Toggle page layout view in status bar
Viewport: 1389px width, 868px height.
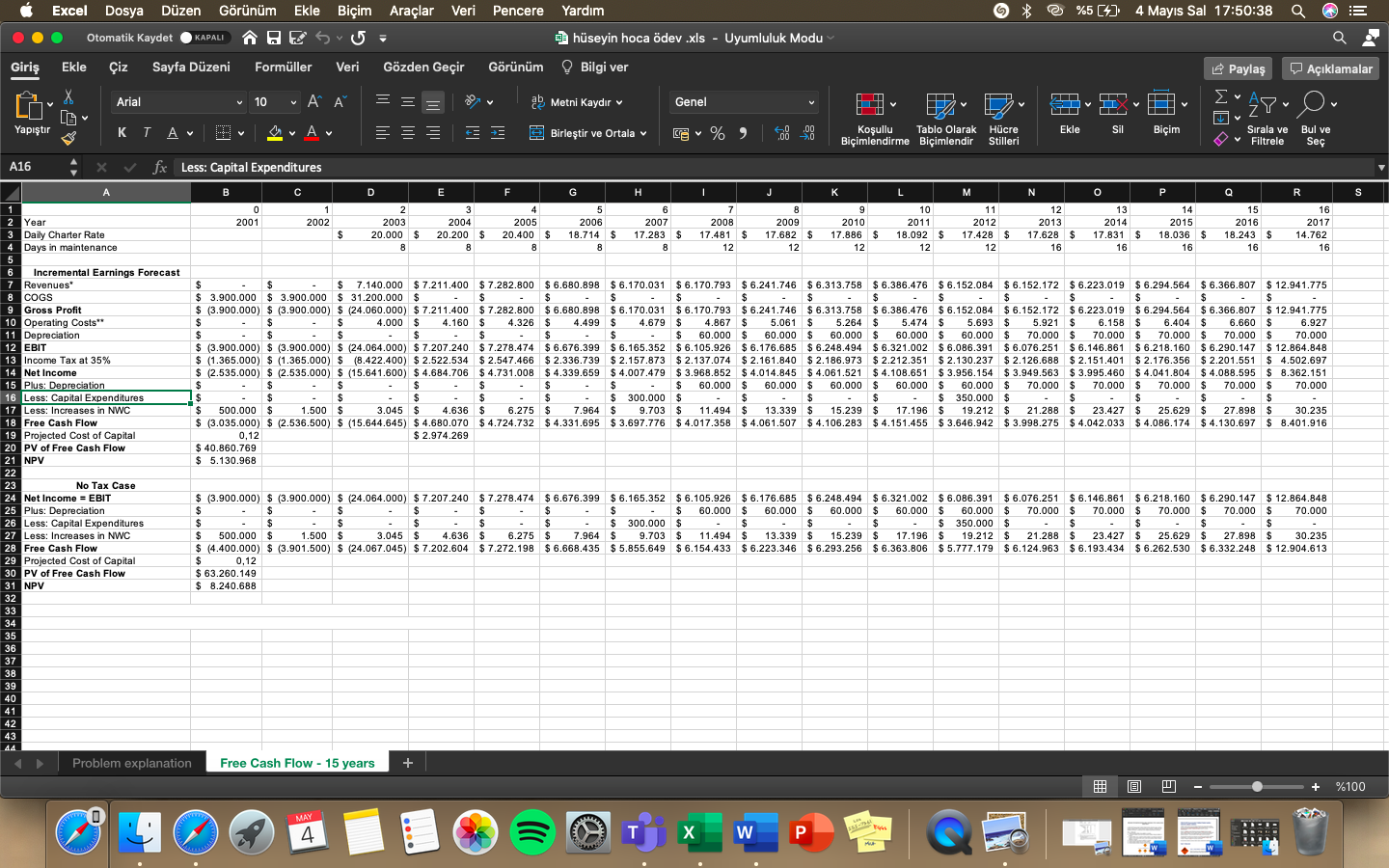[x=1134, y=786]
